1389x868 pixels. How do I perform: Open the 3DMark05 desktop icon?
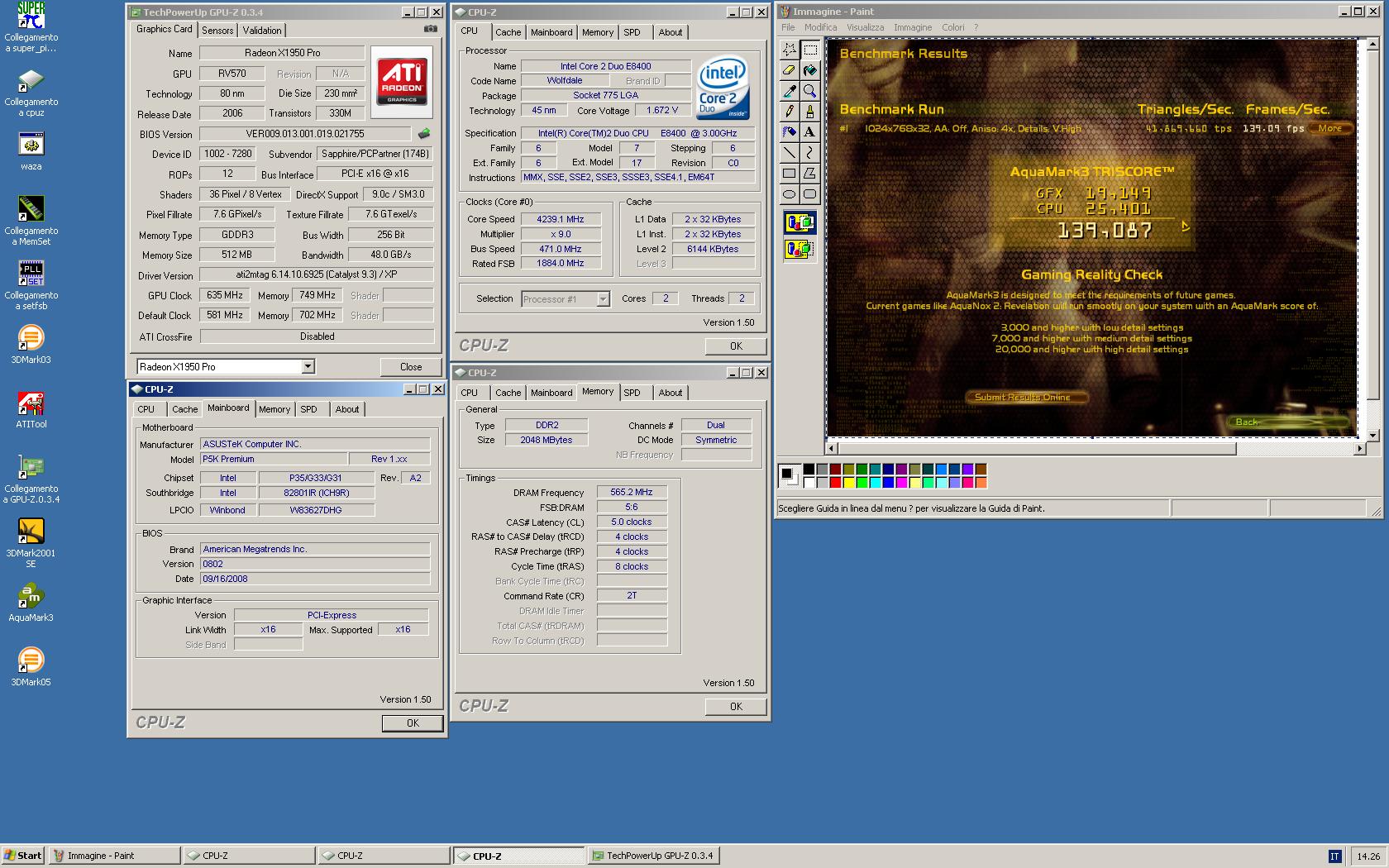point(31,666)
